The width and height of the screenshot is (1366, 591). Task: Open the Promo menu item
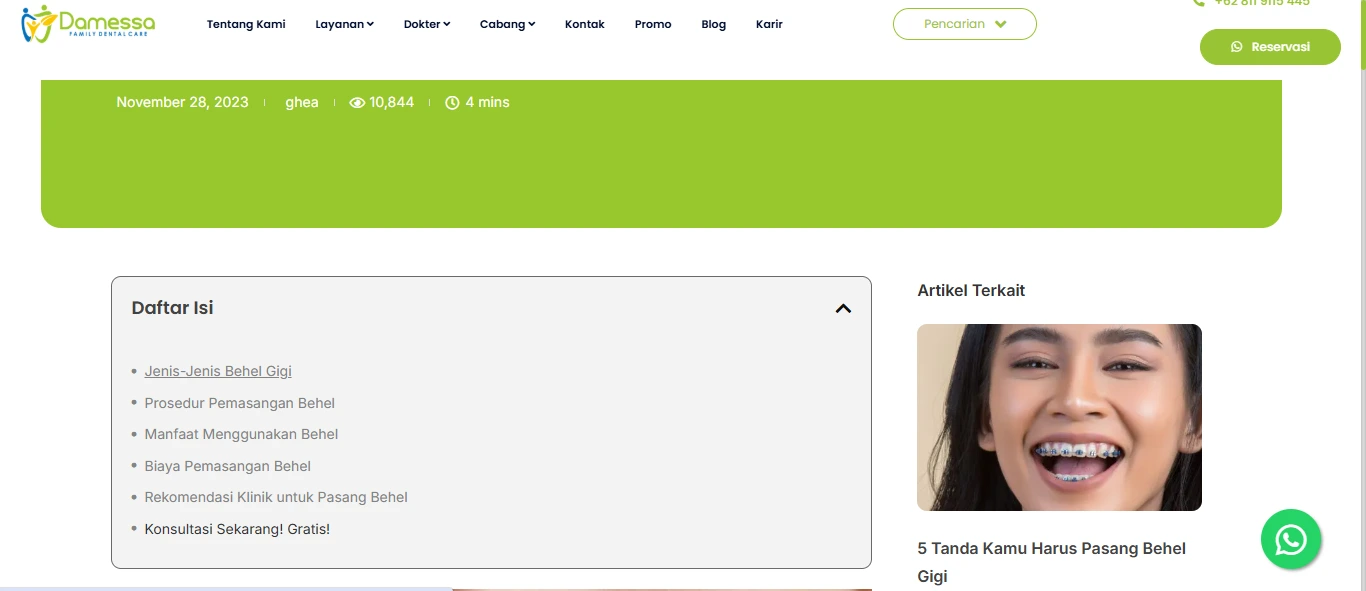pos(653,24)
